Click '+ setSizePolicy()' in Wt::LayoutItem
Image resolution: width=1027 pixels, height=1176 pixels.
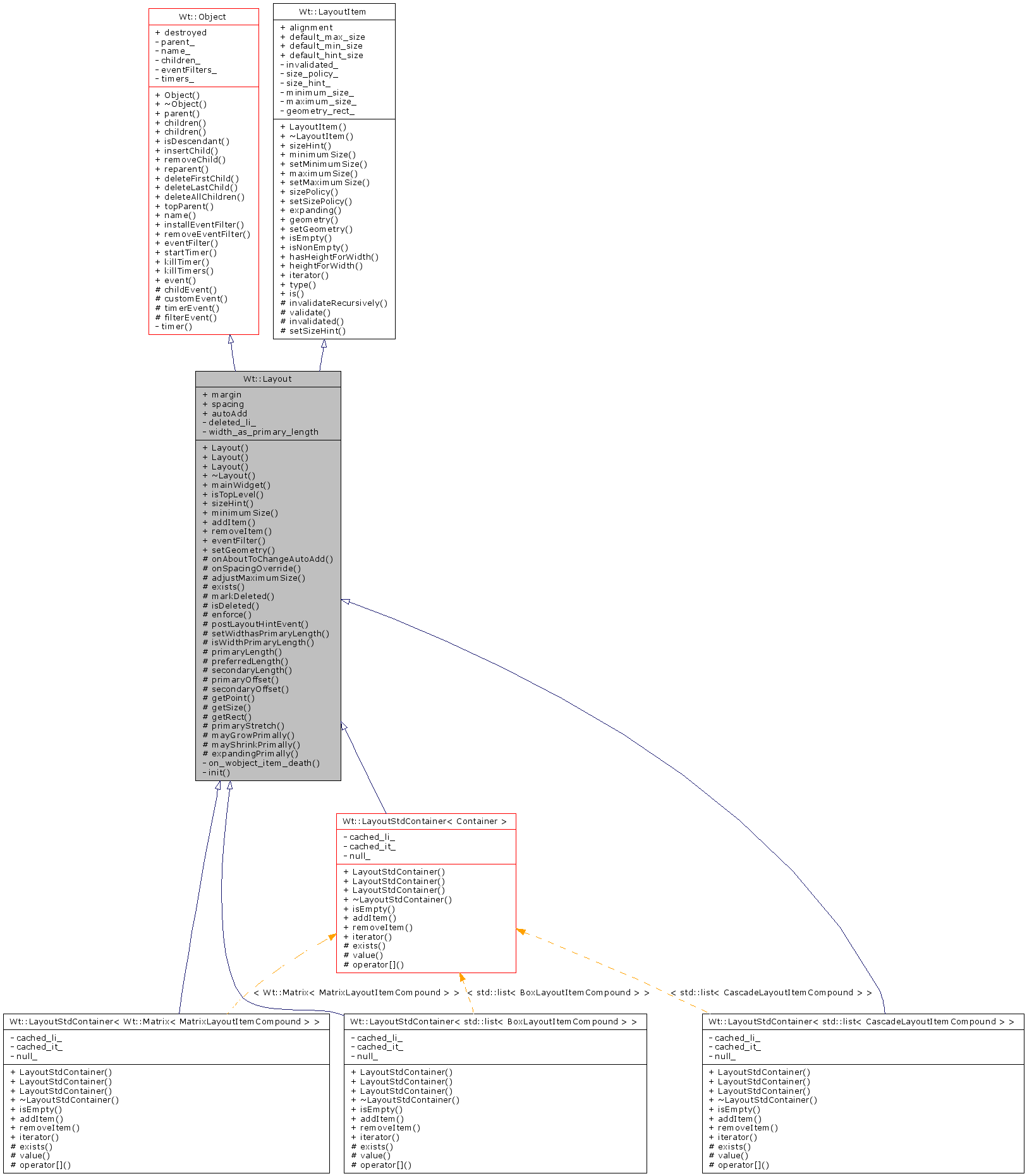pos(316,202)
